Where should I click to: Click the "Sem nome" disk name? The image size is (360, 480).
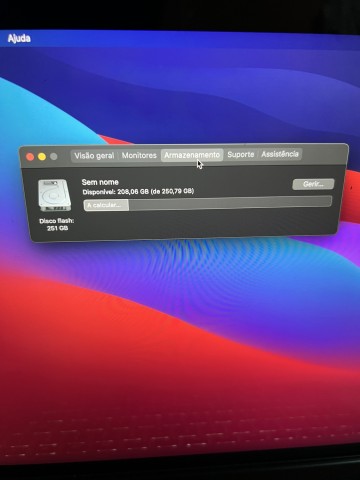click(100, 182)
